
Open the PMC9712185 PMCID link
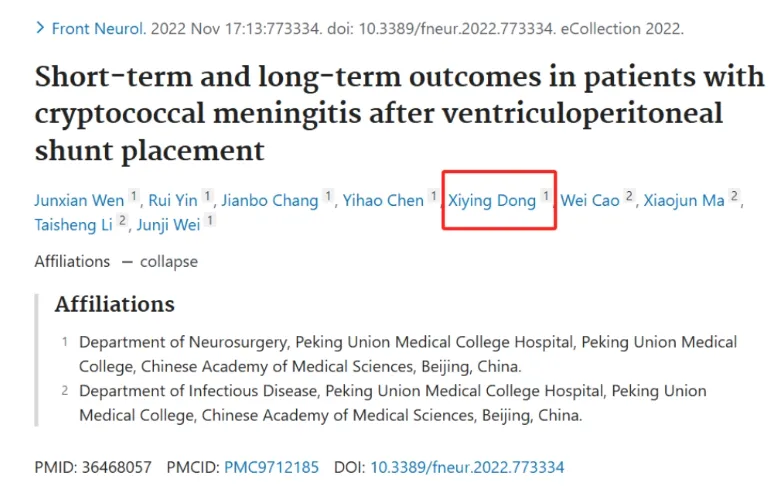tap(272, 468)
